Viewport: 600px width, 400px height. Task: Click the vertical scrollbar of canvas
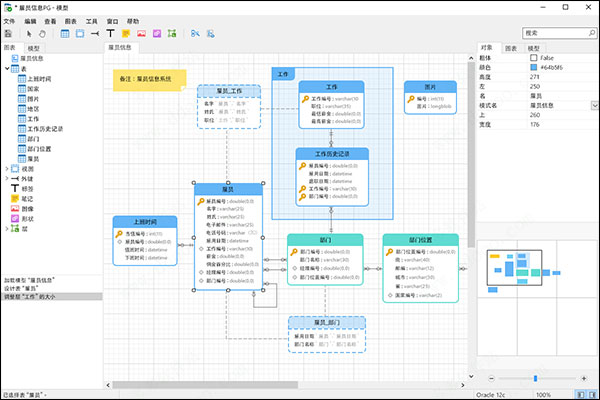[x=471, y=155]
